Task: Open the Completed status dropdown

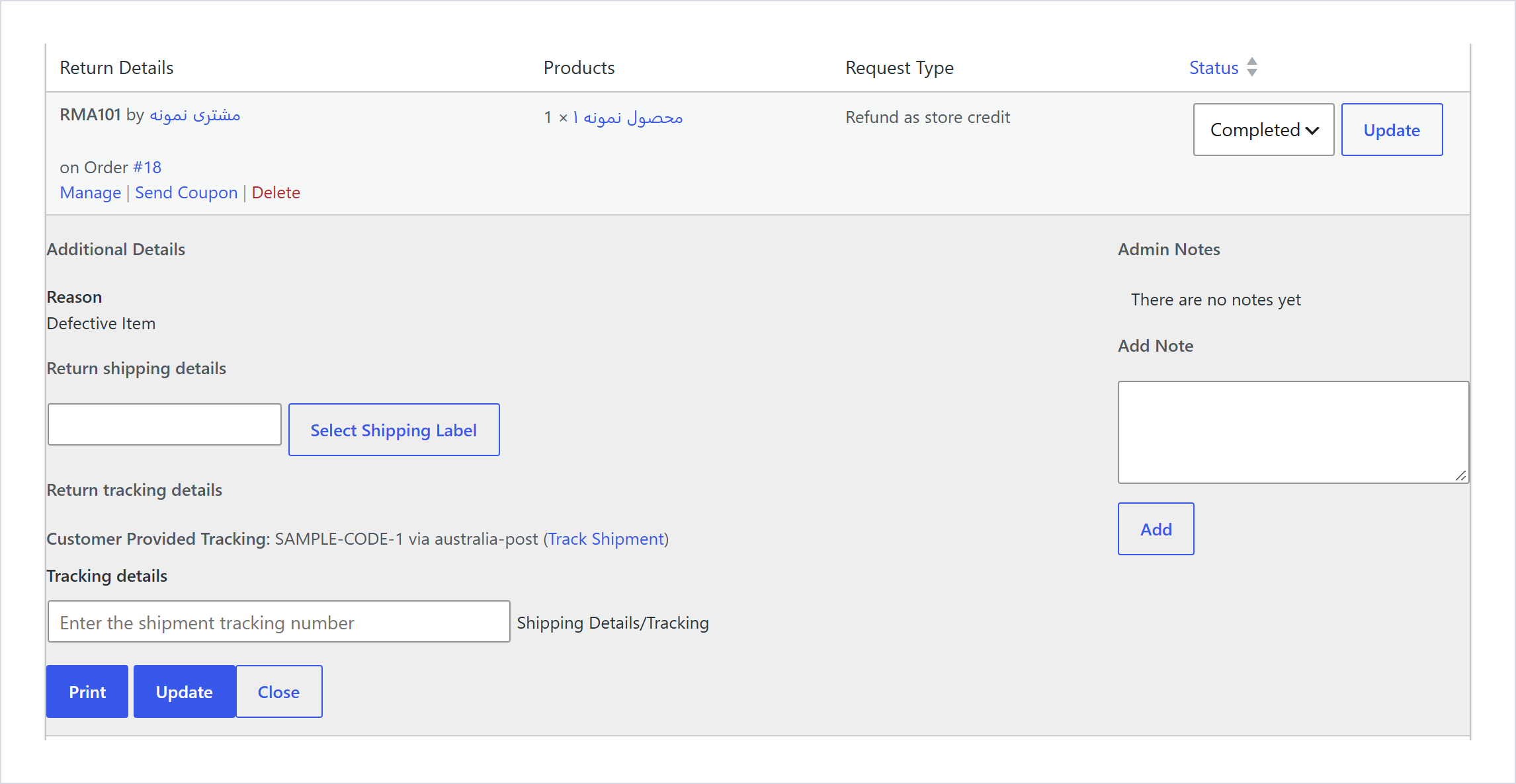Action: click(x=1263, y=130)
